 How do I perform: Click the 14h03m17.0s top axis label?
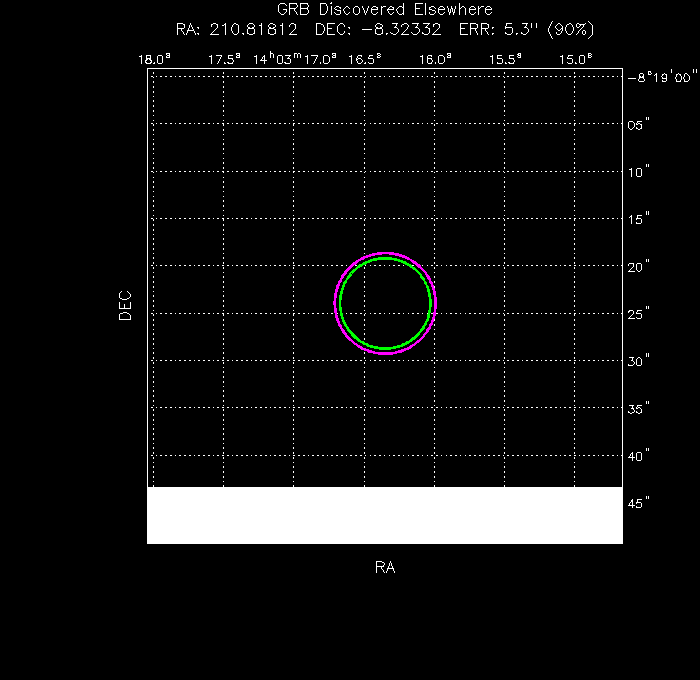coord(294,59)
